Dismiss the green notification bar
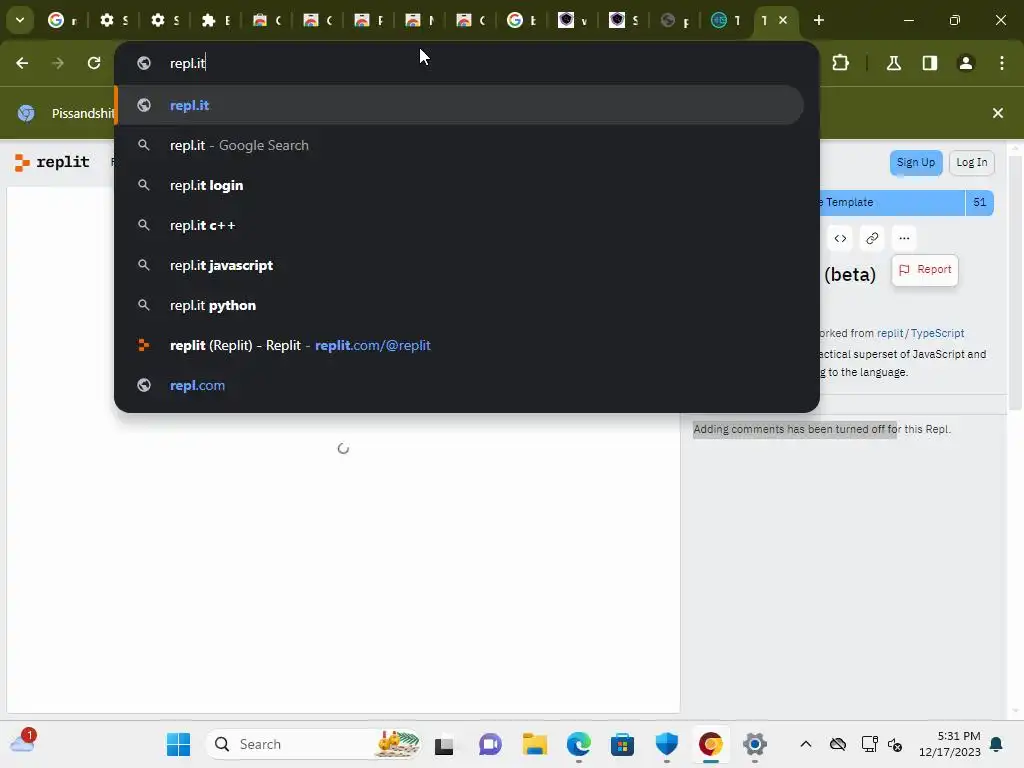This screenshot has width=1024, height=768. coord(998,113)
